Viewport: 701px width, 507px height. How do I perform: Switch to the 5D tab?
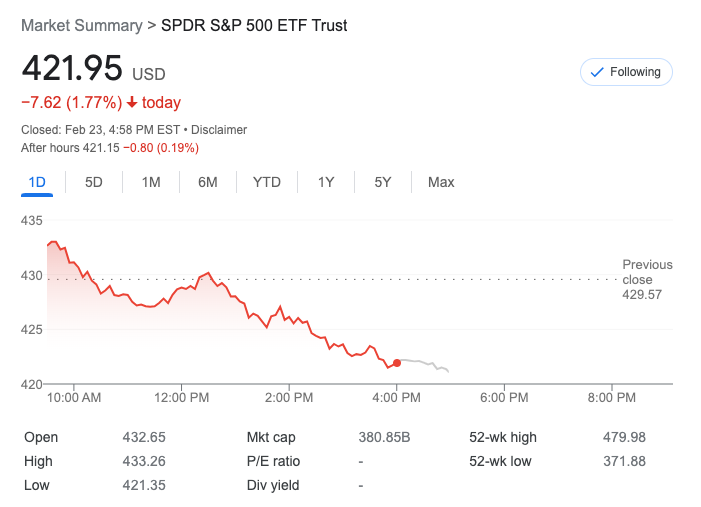94,182
